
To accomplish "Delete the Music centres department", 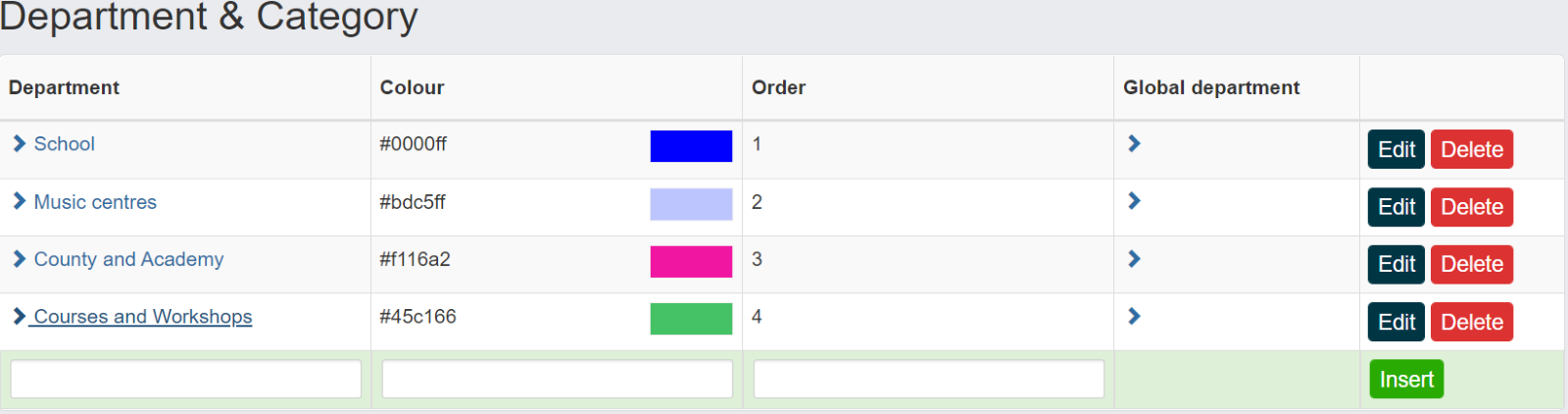I will [x=1472, y=207].
